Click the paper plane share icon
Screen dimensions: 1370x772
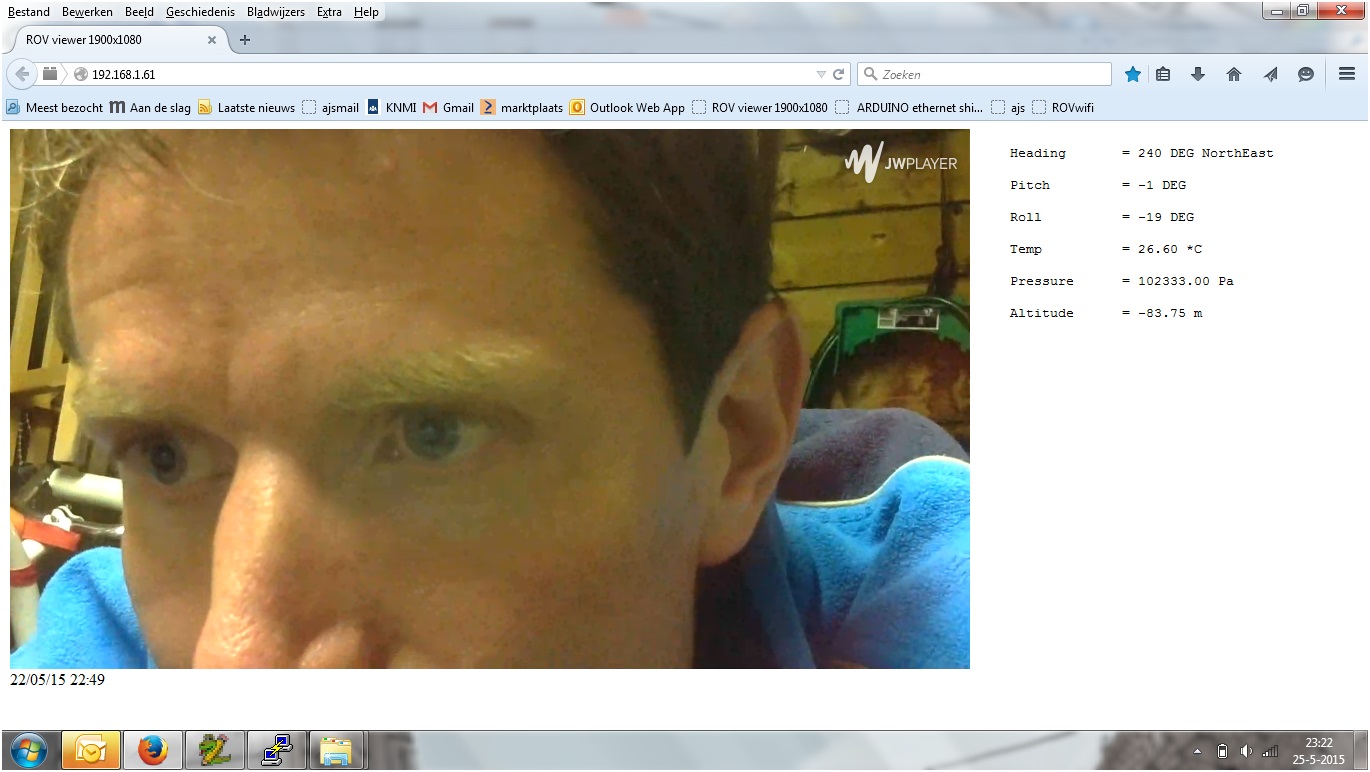(x=1270, y=74)
